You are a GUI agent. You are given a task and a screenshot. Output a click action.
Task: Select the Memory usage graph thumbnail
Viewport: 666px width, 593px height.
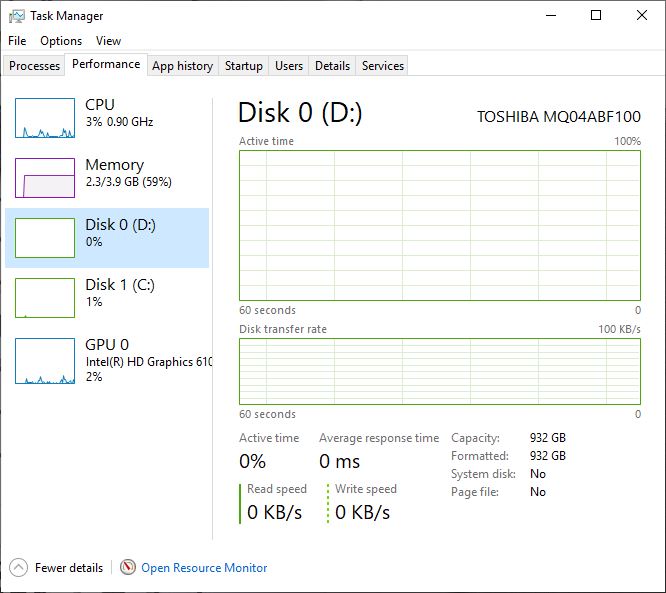pyautogui.click(x=45, y=178)
